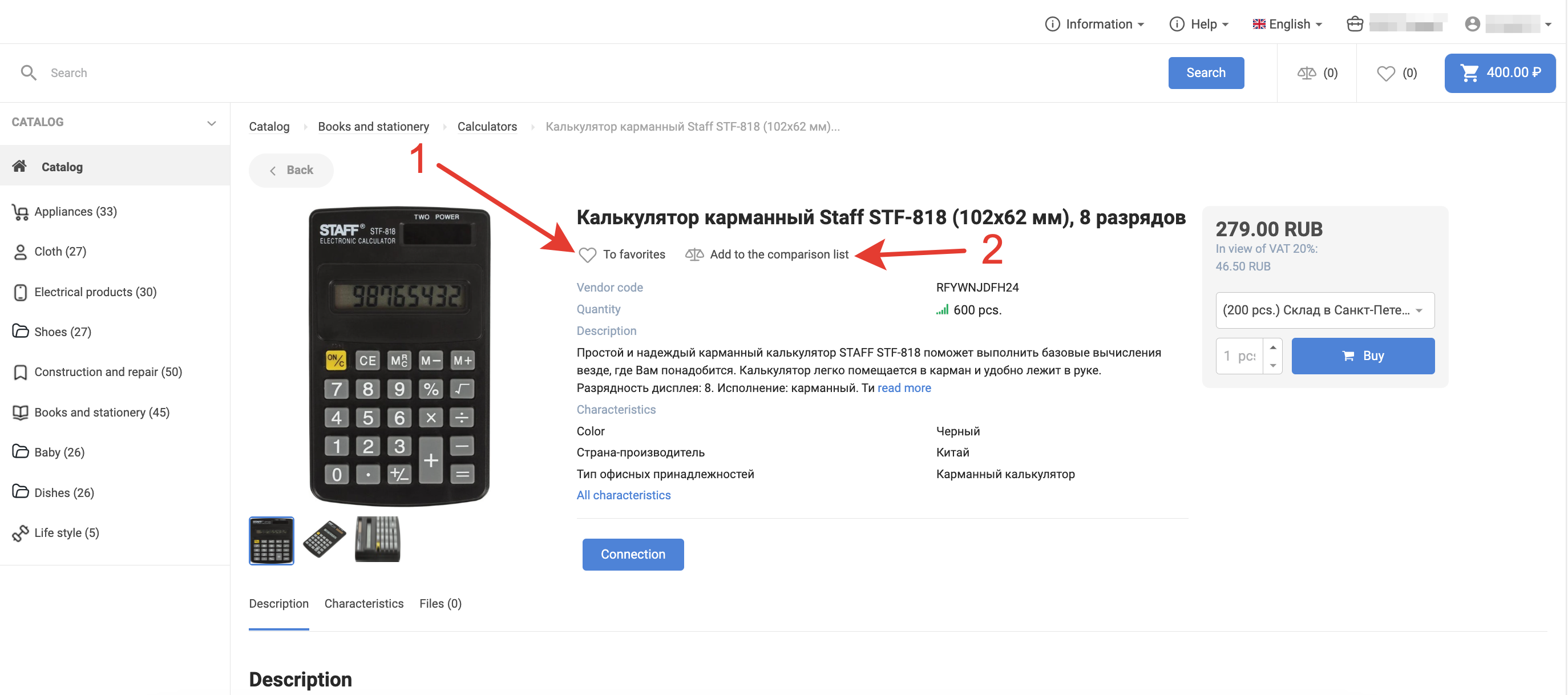Increase quantity with the stepper up arrow
1568x695 pixels.
click(x=1272, y=347)
